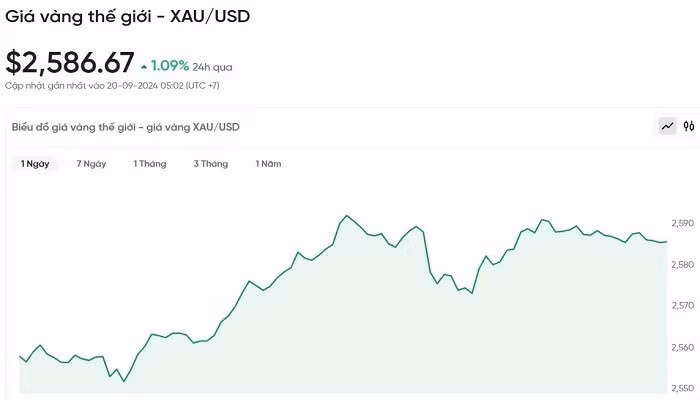Select the 1 Ngày time range
The image size is (700, 400).
click(35, 163)
